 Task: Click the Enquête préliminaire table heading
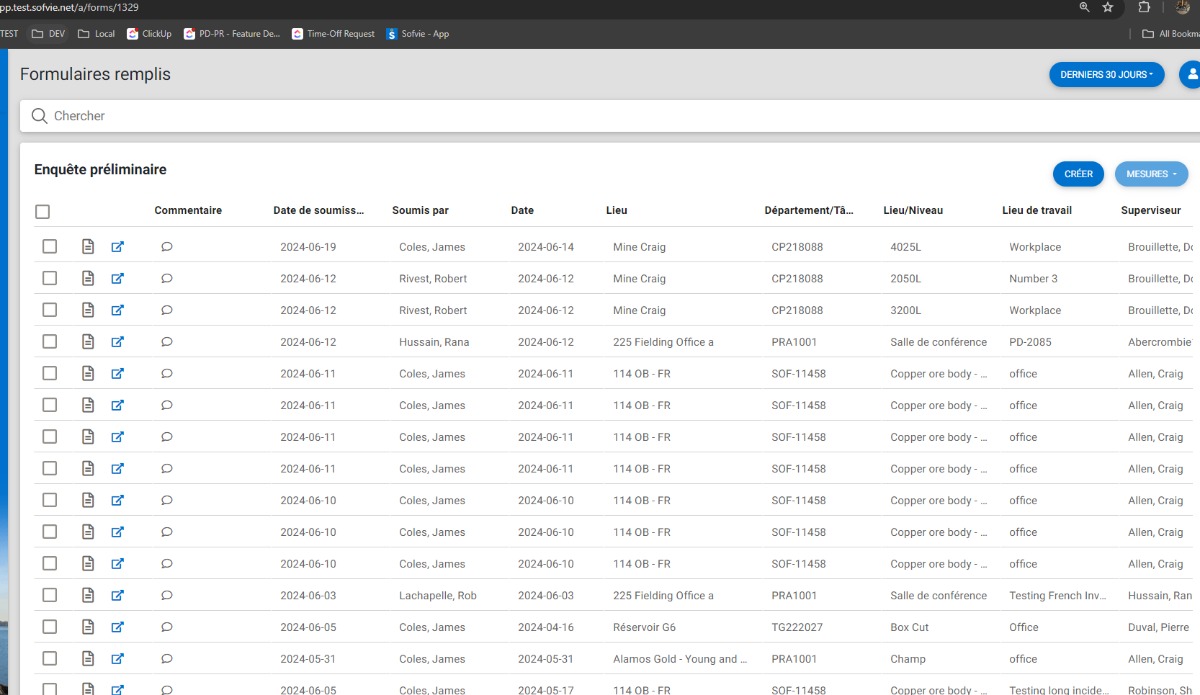point(100,170)
